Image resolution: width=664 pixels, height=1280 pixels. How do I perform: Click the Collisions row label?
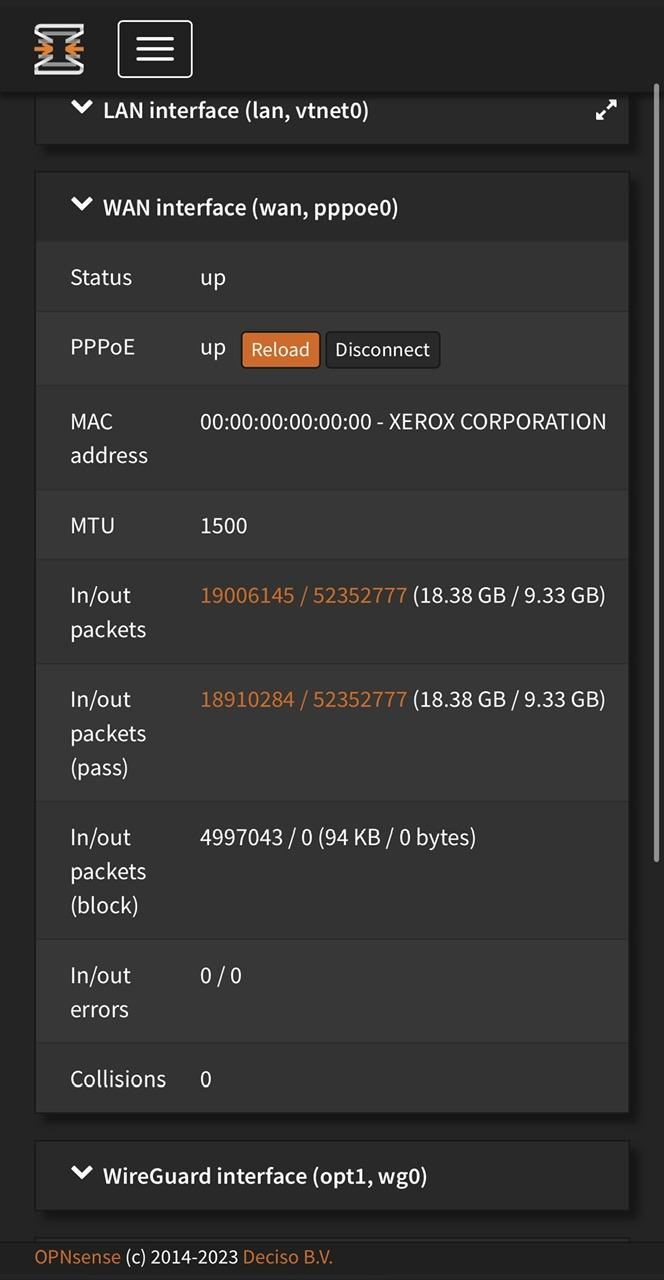pos(118,1079)
